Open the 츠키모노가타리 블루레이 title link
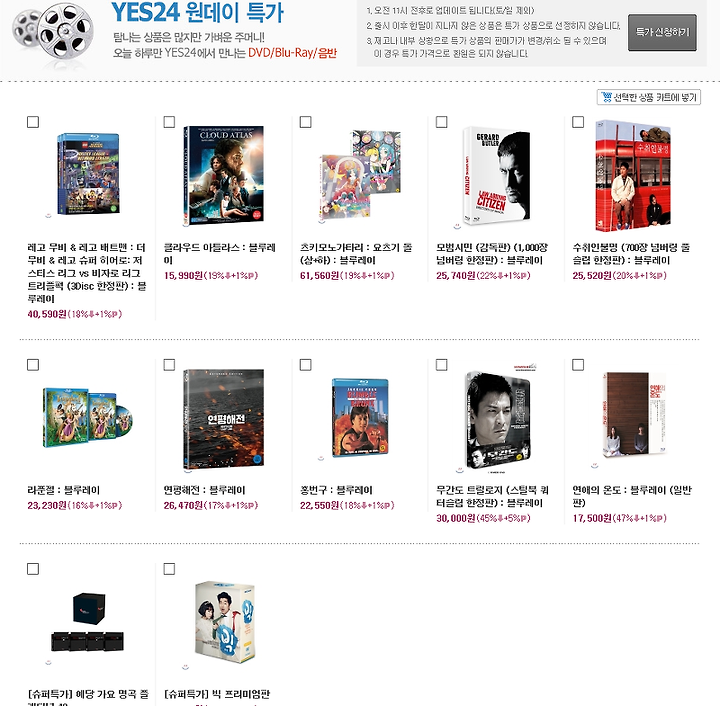 [356, 254]
